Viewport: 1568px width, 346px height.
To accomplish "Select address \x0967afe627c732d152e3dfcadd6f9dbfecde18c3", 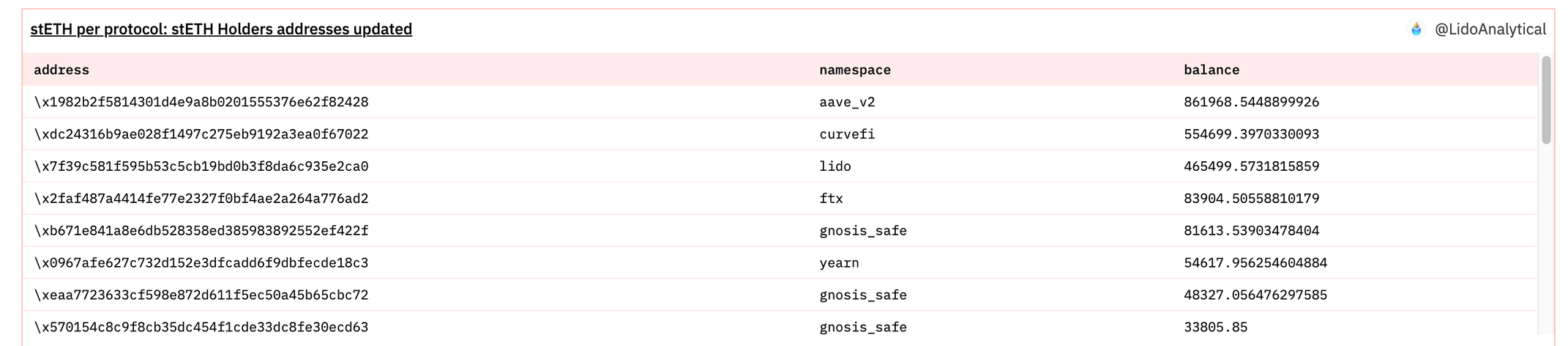I will click(x=201, y=263).
